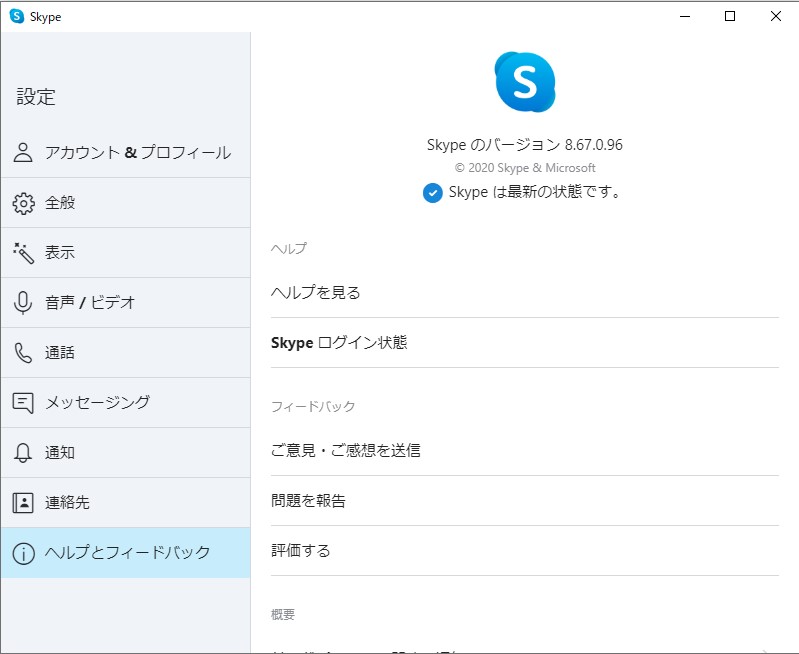Open the 通話 settings section

[x=126, y=353]
